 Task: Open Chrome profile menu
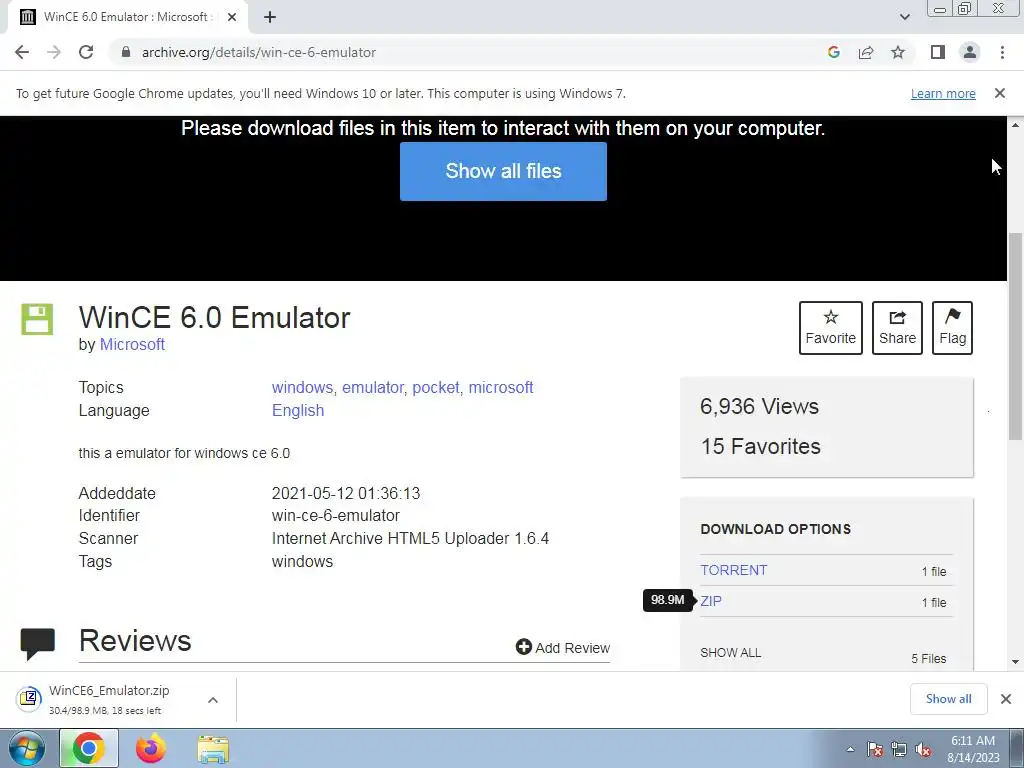click(x=970, y=52)
